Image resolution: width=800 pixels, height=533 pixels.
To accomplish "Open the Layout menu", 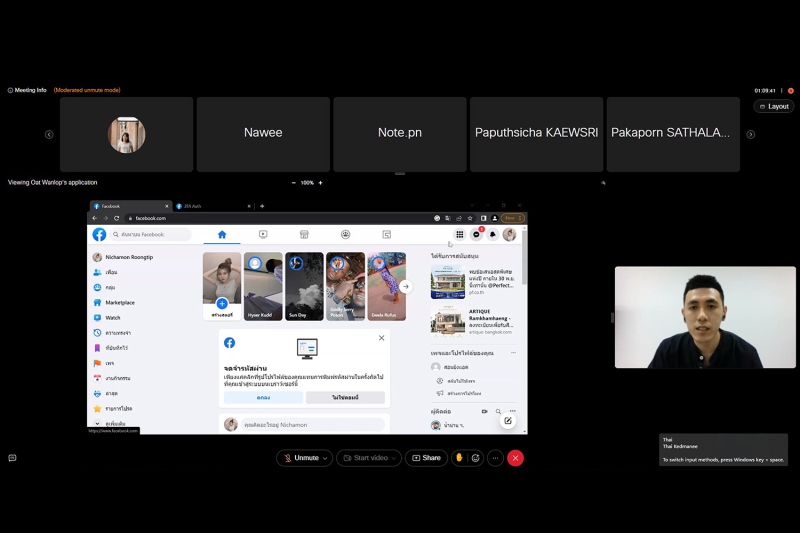I will [x=774, y=106].
